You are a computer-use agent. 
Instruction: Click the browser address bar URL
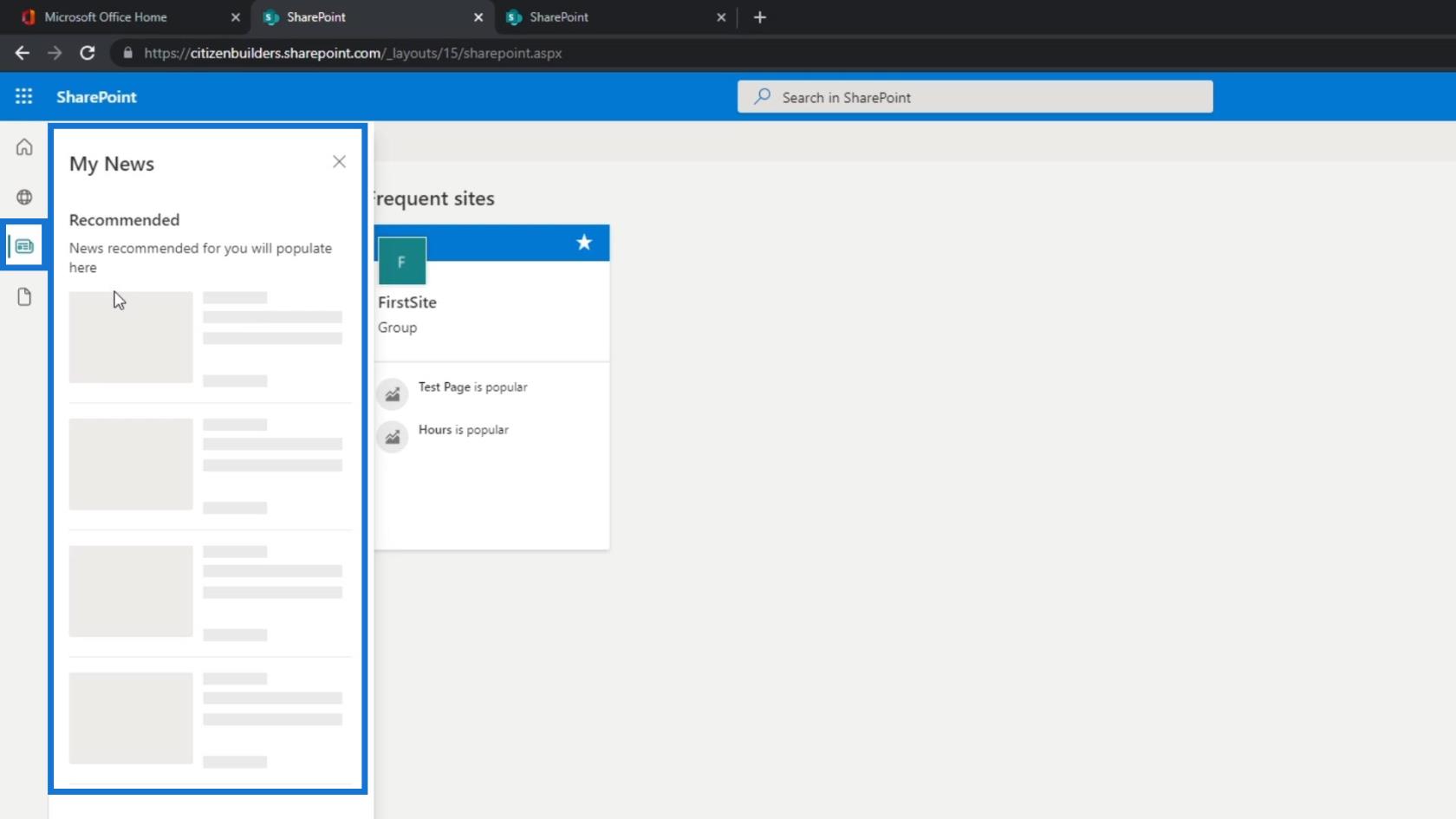coord(353,53)
